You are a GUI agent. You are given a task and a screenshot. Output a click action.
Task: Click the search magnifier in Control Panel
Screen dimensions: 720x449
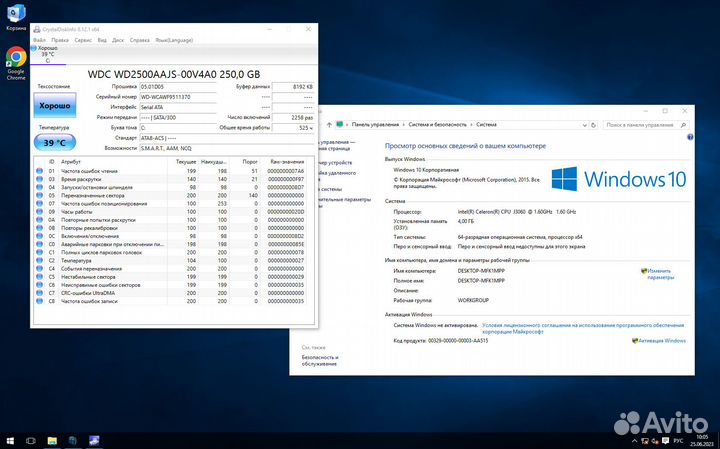click(683, 125)
